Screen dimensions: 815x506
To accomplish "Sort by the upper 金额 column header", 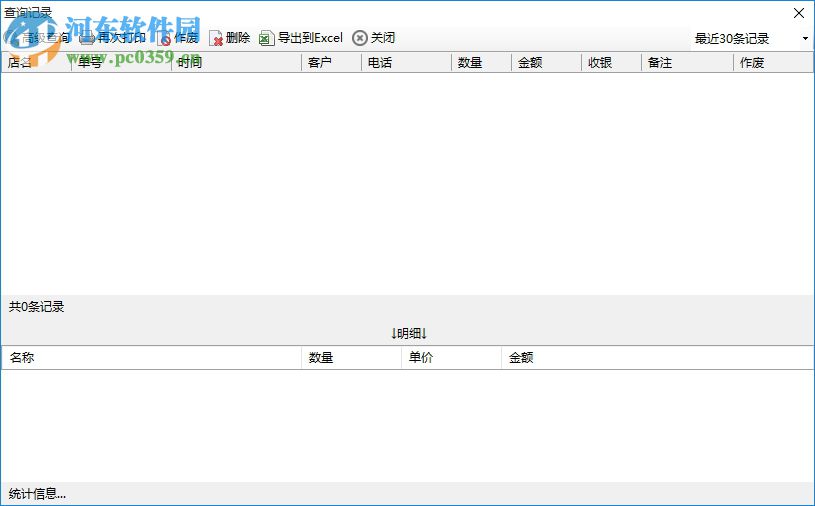I will [x=546, y=62].
